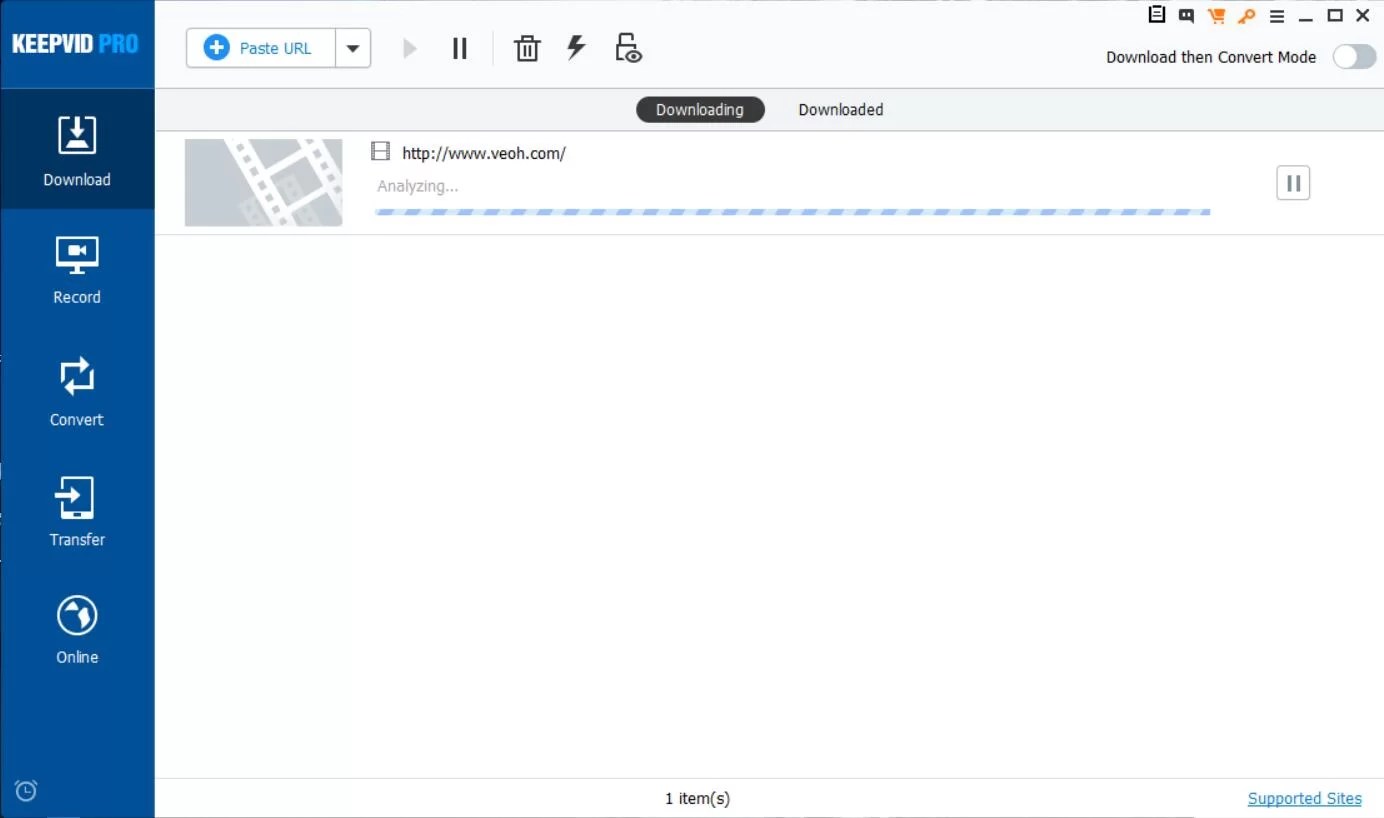Open the Convert section
The height and width of the screenshot is (818, 1384).
click(77, 392)
